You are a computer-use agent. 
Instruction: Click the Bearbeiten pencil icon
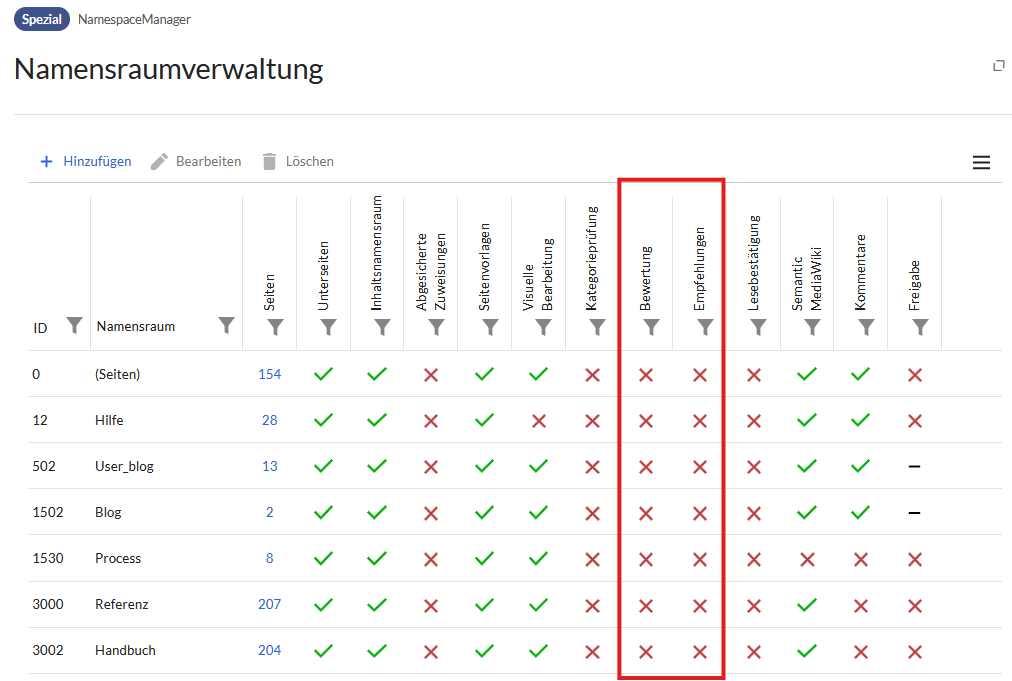160,161
